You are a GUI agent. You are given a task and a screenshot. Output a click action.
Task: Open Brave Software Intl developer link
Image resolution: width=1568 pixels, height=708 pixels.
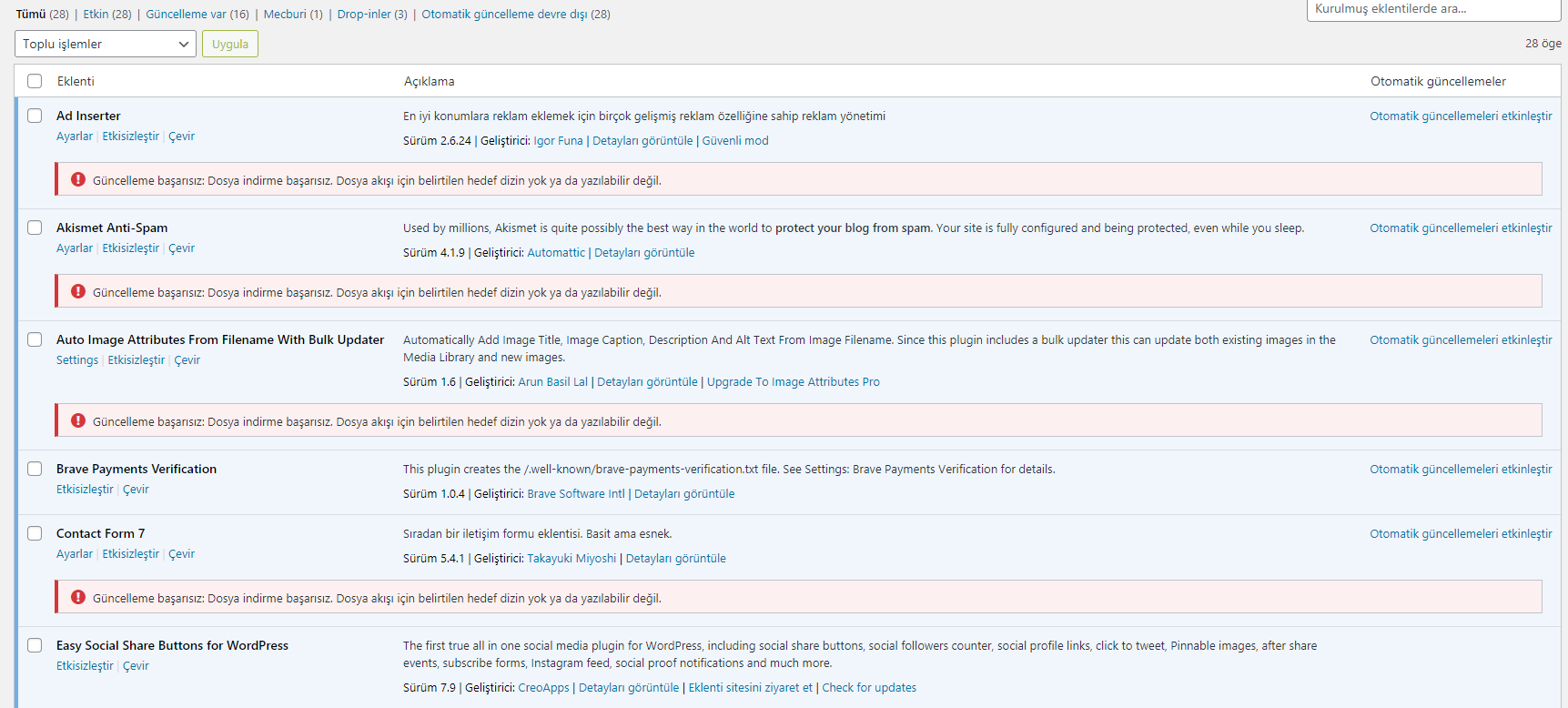(x=576, y=494)
